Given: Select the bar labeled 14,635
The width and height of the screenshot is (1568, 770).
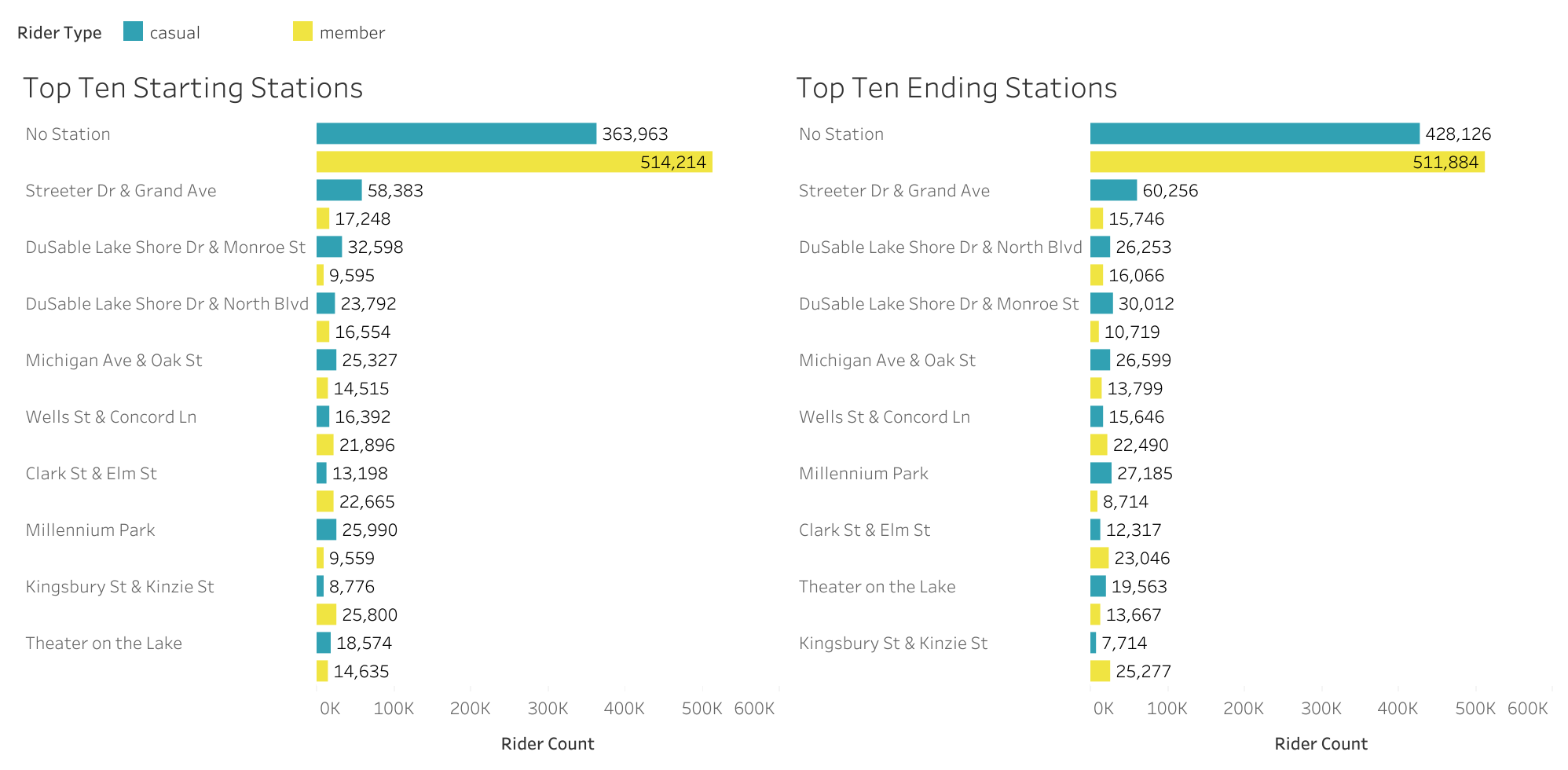Looking at the screenshot, I should 322,671.
